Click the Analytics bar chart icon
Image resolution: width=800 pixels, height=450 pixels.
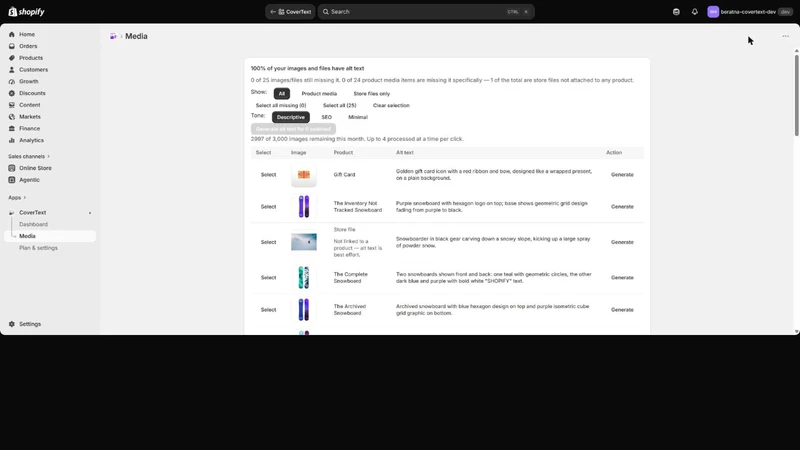coord(12,140)
